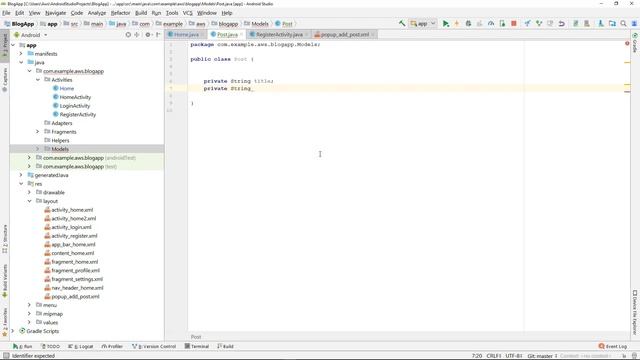Open the Profiler tool window button
The image size is (640, 360).
pyautogui.click(x=112, y=346)
